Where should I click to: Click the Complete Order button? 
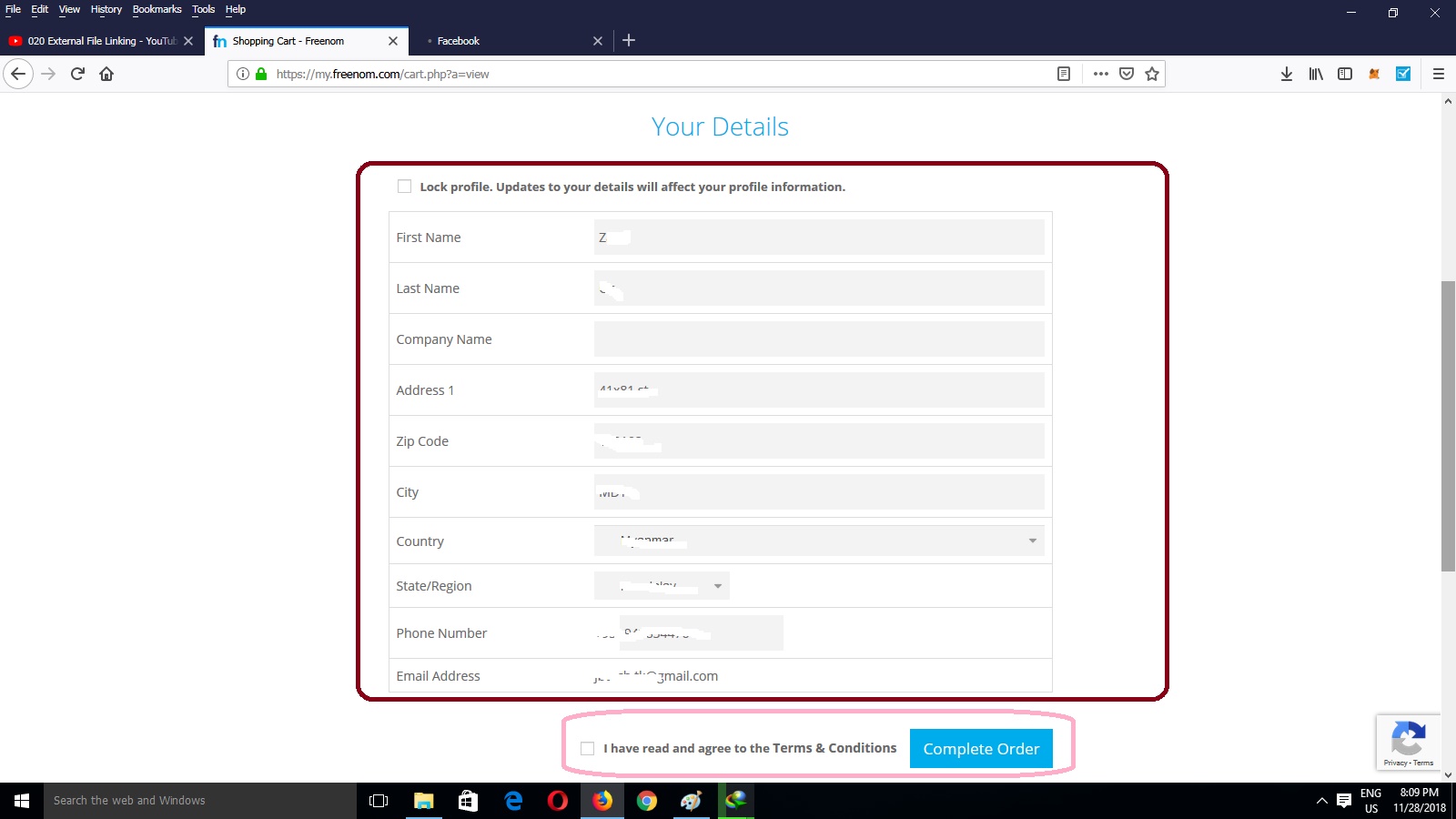(981, 748)
